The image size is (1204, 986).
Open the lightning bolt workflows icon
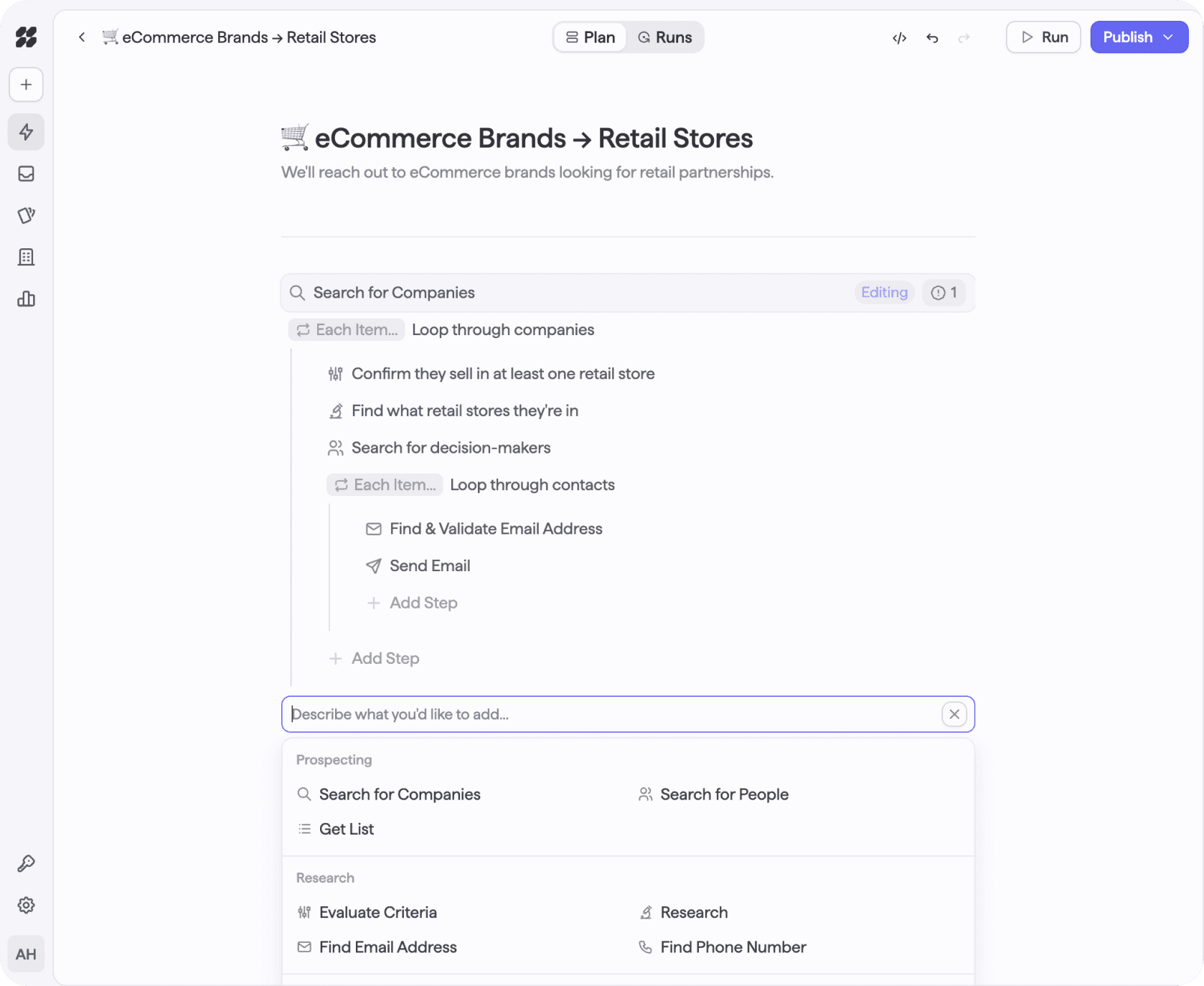(x=27, y=132)
